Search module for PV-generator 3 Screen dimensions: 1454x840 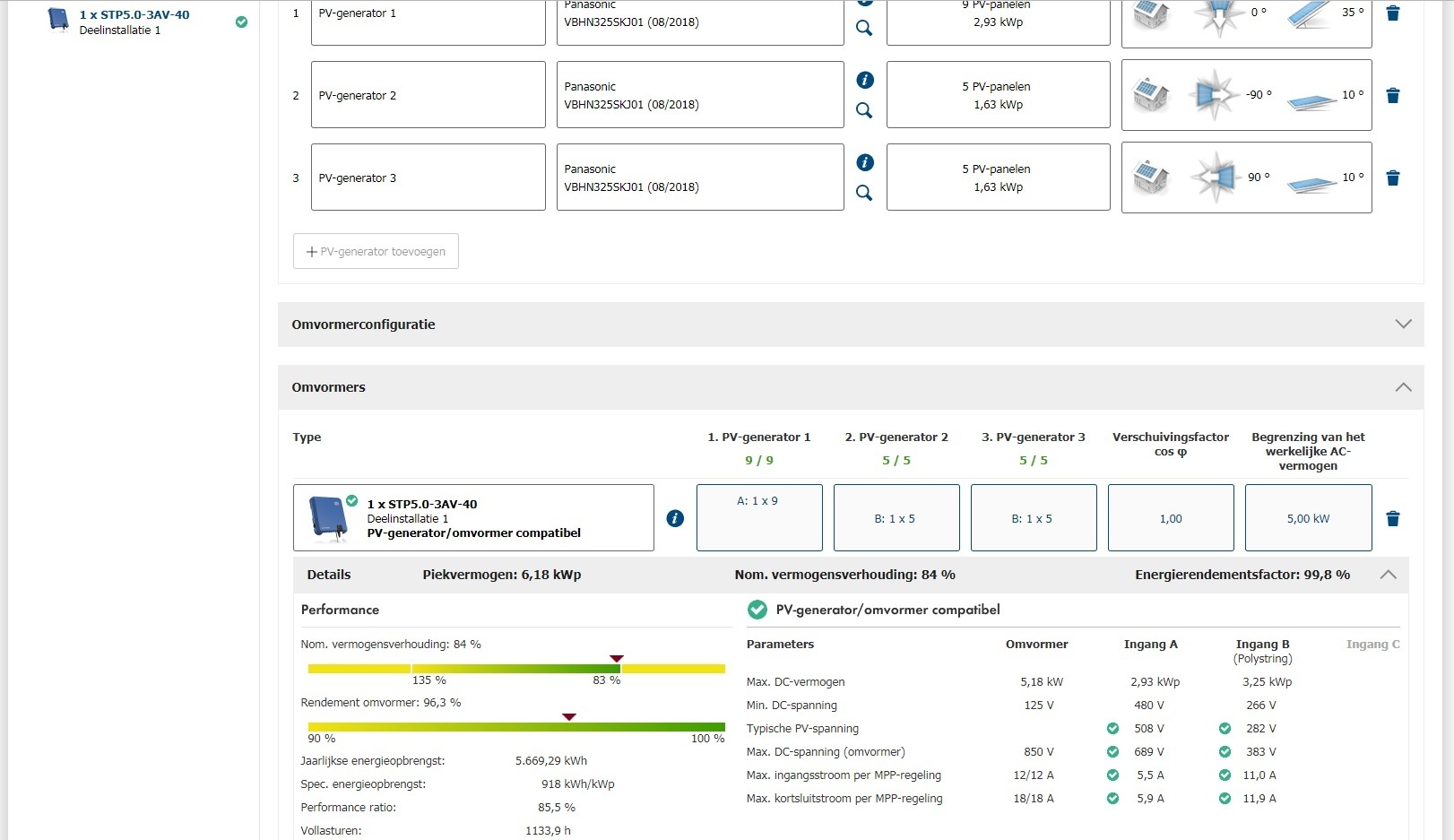(x=864, y=193)
